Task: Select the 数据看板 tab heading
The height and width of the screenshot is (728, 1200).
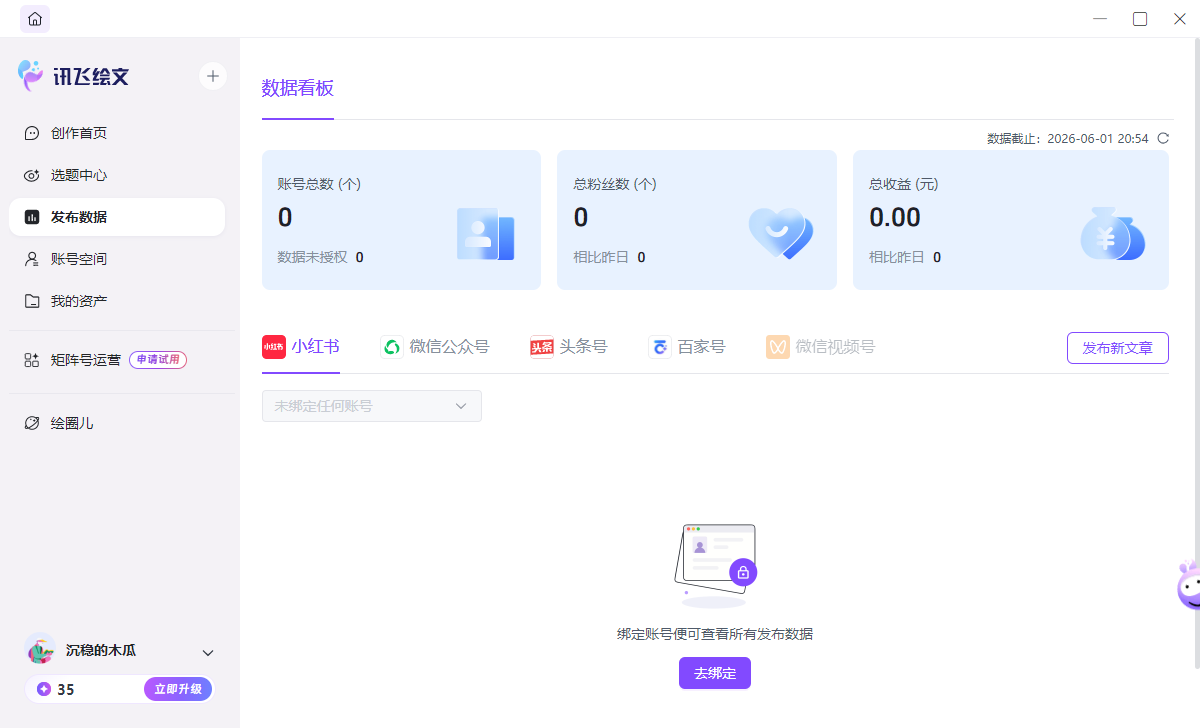Action: (298, 88)
